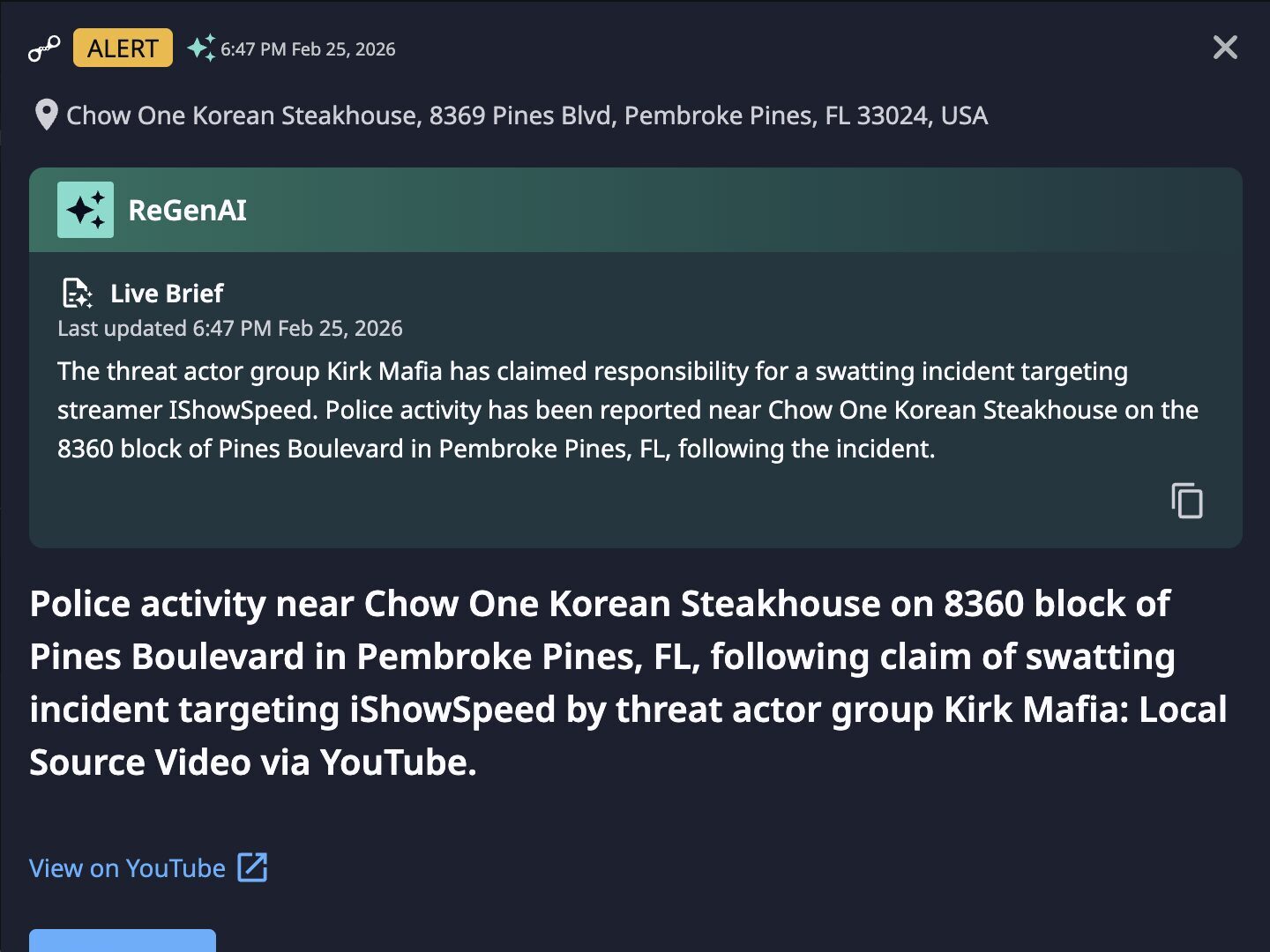Viewport: 1270px width, 952px height.
Task: Click the 6:47 PM Feb 25 alert timestamp
Action: coord(308,49)
